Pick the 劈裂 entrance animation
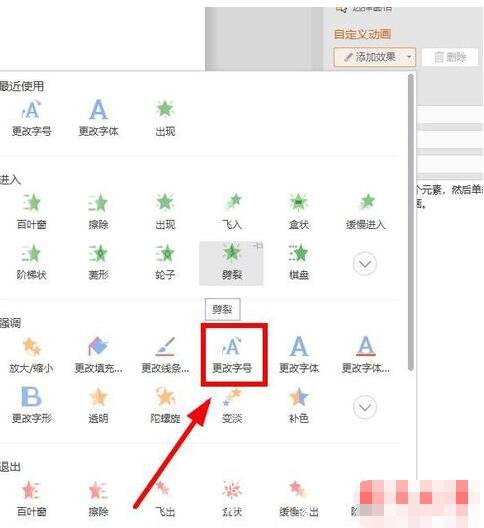Image resolution: width=484 pixels, height=528 pixels. click(x=231, y=263)
